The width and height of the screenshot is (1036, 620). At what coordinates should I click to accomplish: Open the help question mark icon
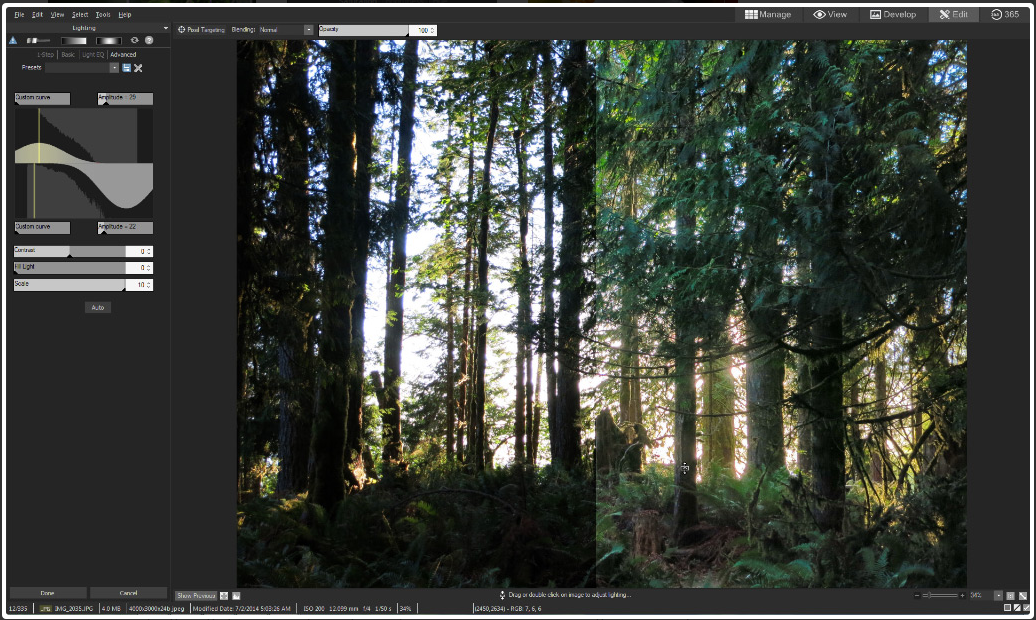[148, 41]
